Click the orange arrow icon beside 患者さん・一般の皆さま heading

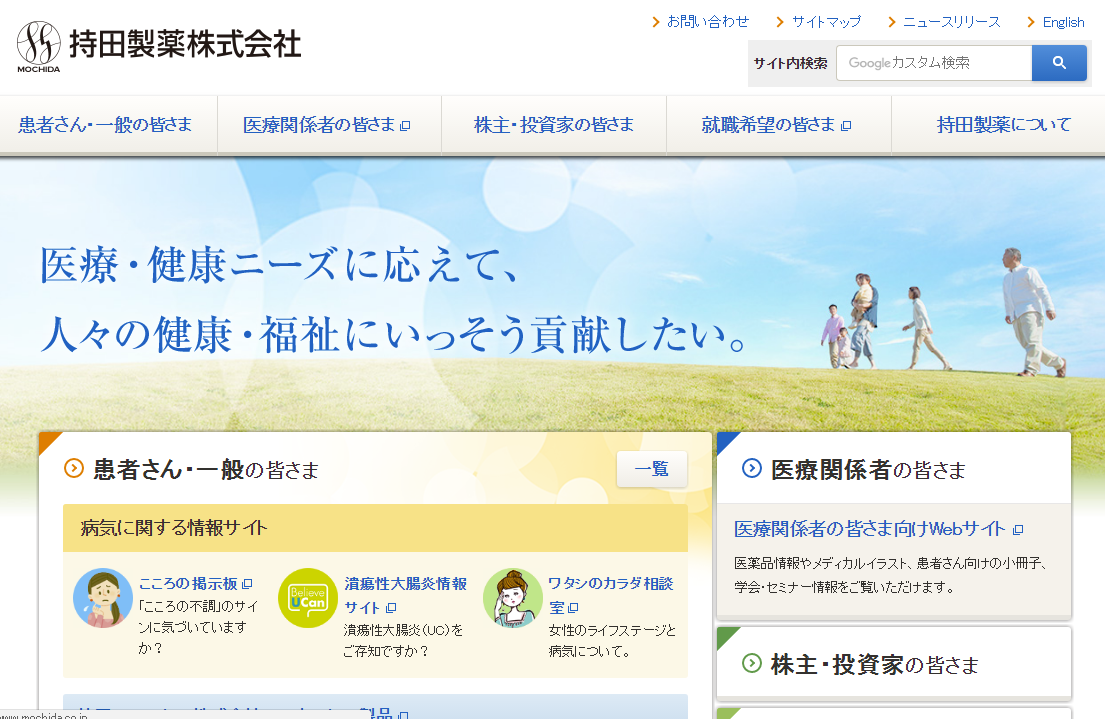74,468
